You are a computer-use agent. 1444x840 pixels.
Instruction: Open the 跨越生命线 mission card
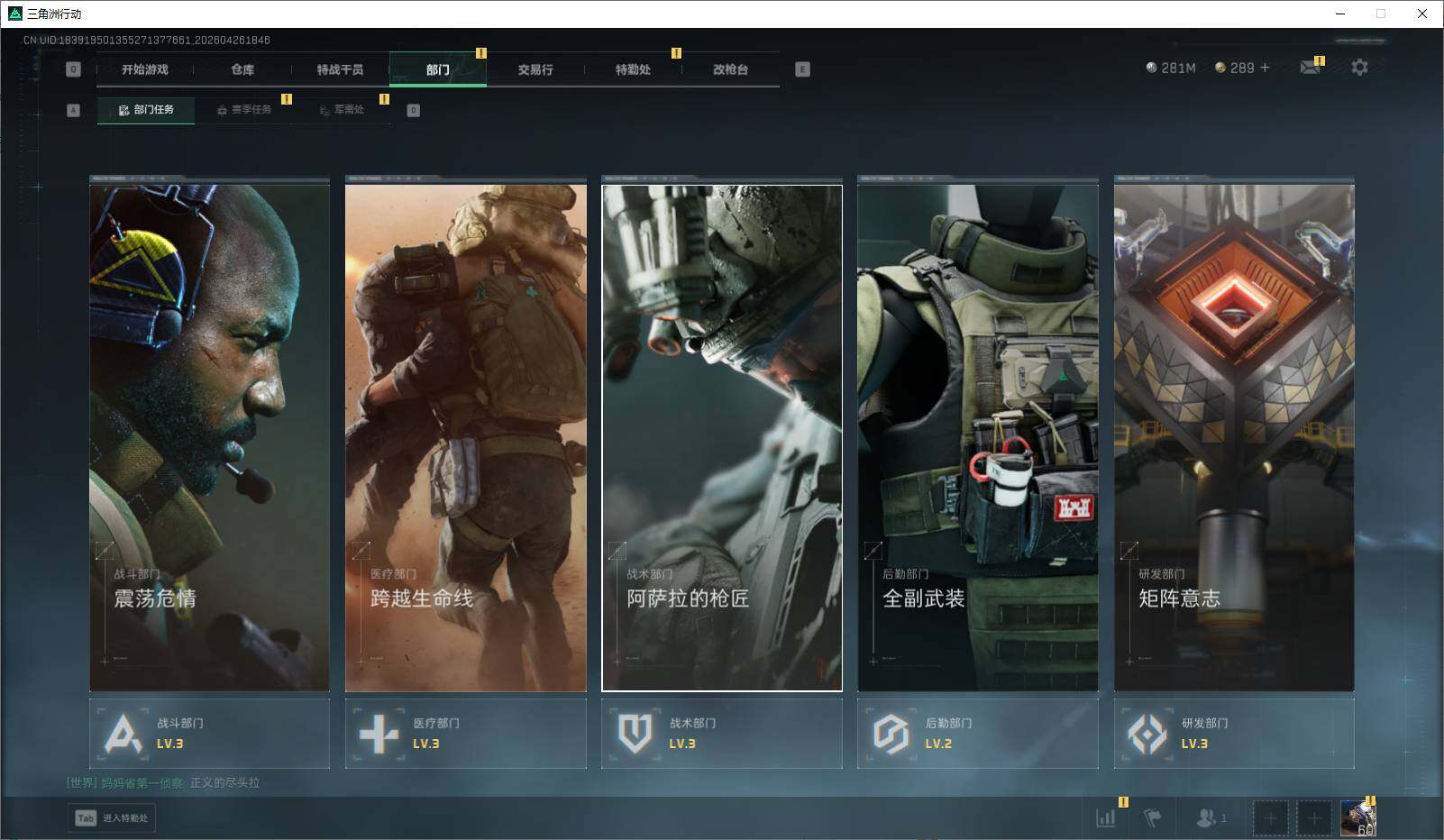click(x=466, y=437)
